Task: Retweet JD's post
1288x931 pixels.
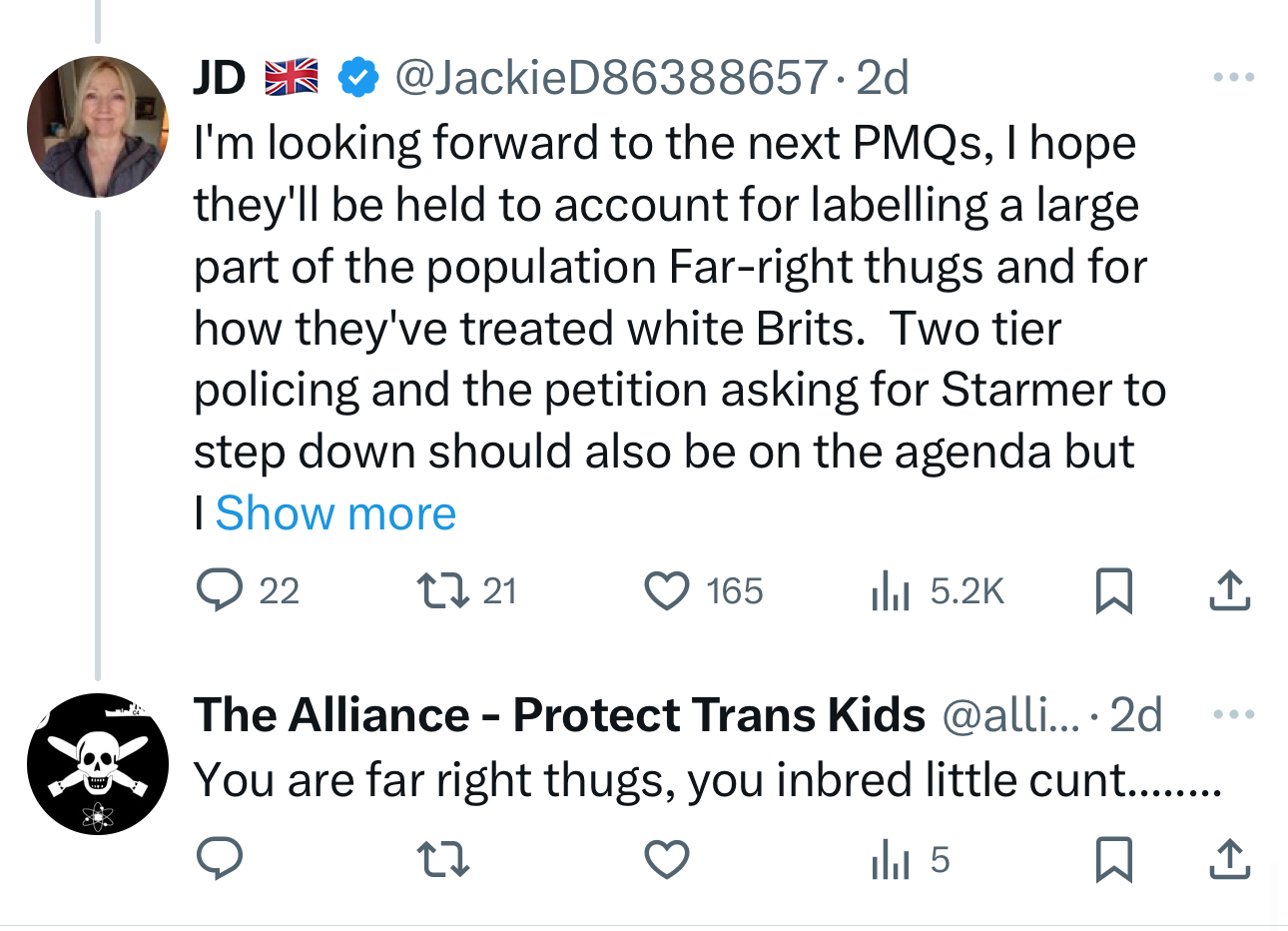Action: coord(442,590)
